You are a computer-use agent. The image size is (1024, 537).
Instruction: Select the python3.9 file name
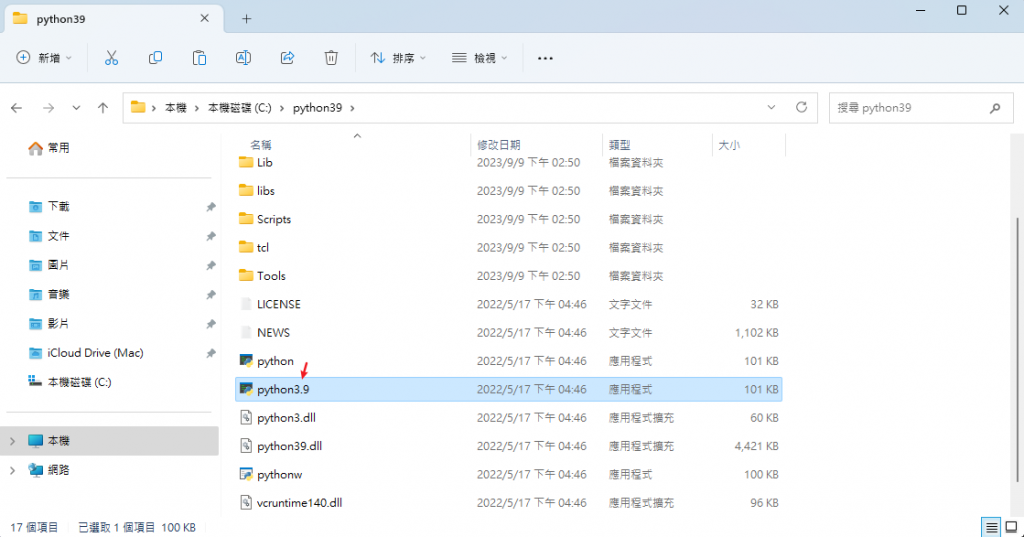[x=283, y=389]
